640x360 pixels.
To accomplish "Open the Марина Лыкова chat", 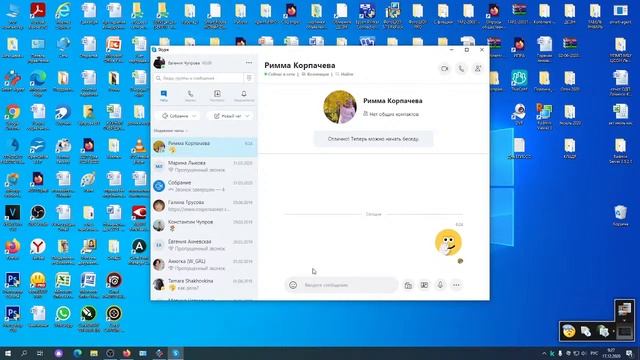I will [x=204, y=166].
